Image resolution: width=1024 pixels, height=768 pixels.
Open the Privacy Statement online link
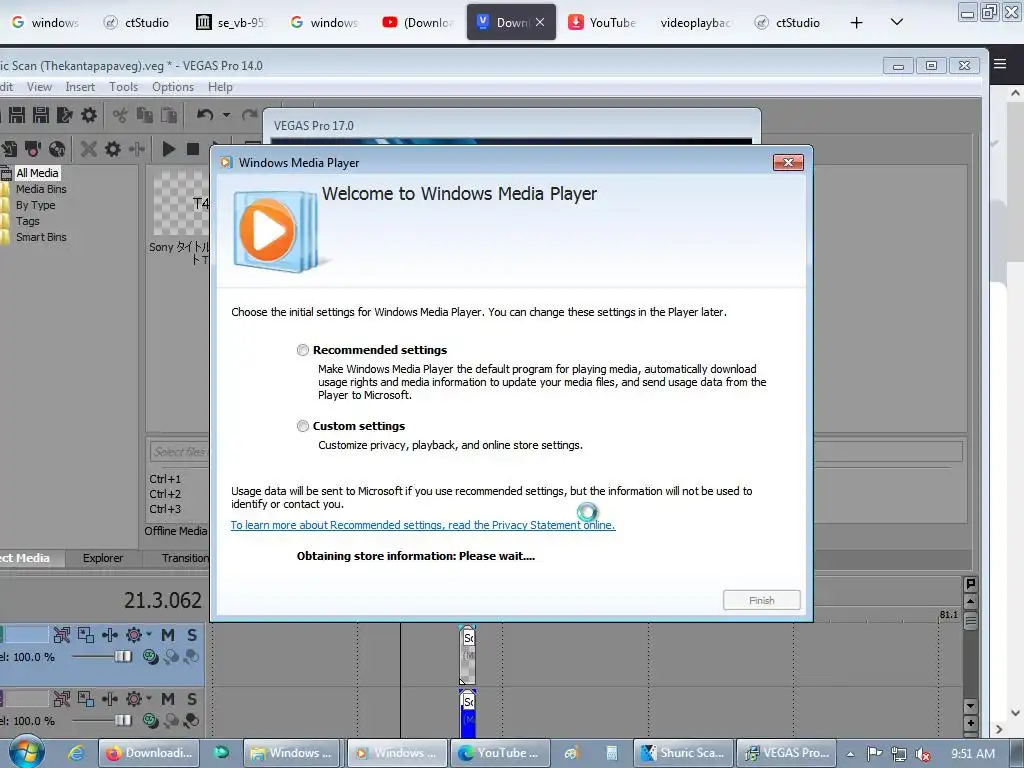(x=423, y=525)
